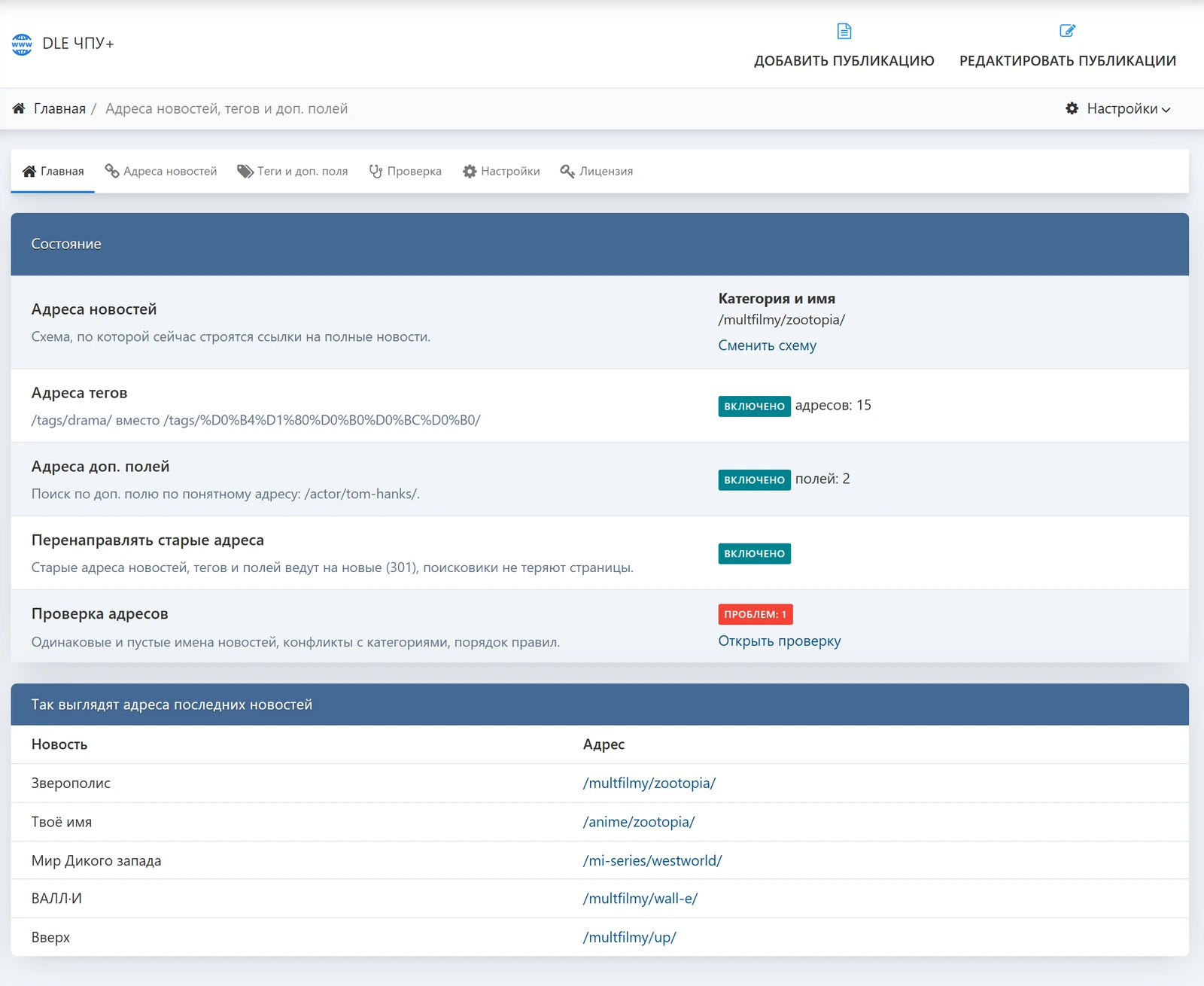Click the Категория и имя scheme label
Image resolution: width=1204 pixels, height=986 pixels.
coord(777,299)
